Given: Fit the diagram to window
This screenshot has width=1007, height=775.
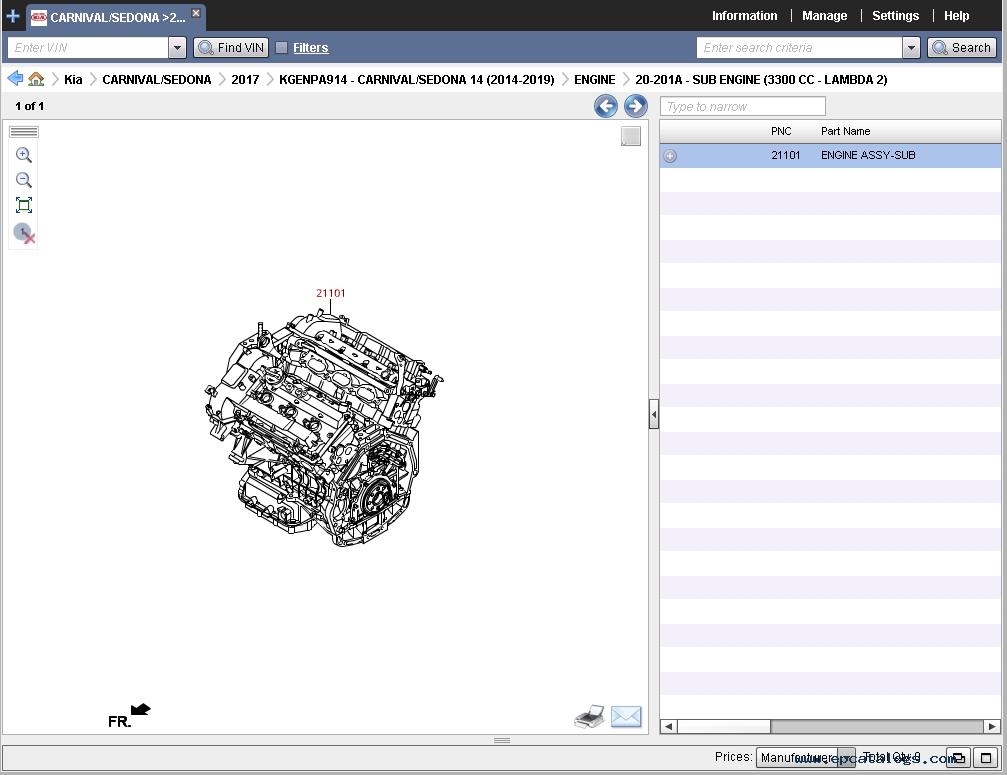Looking at the screenshot, I should [24, 205].
